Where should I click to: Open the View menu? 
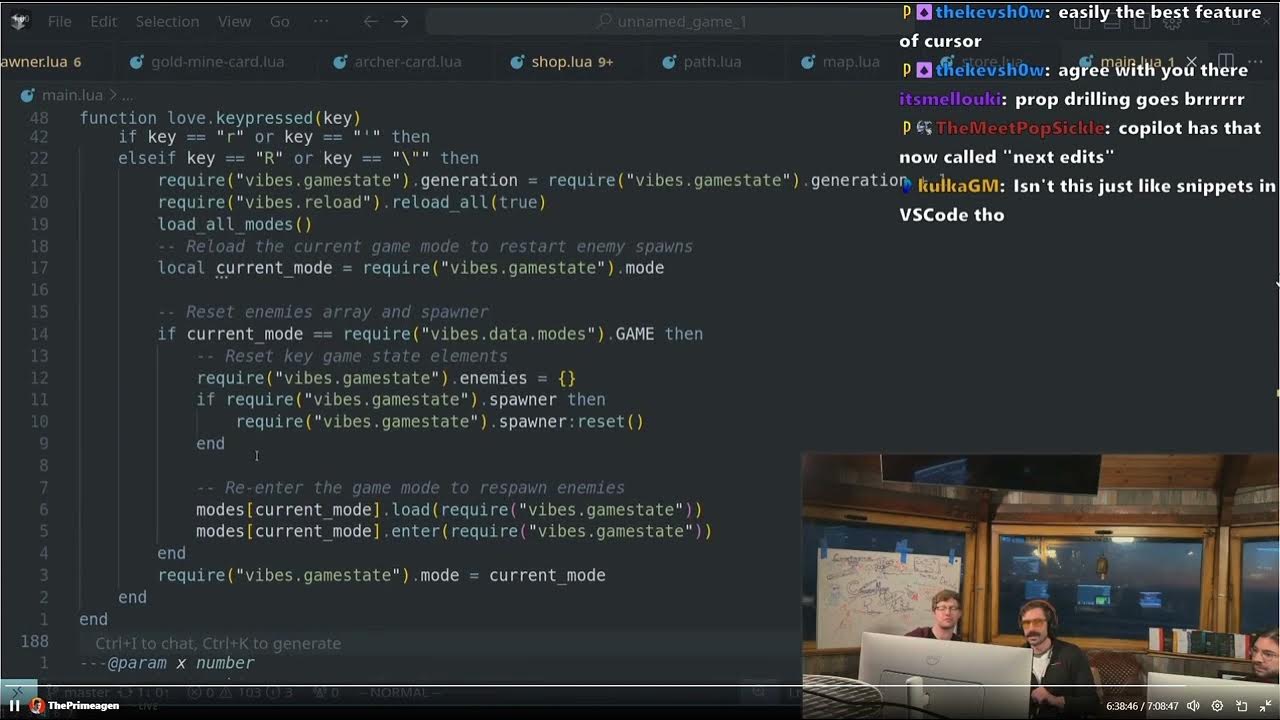coord(234,21)
